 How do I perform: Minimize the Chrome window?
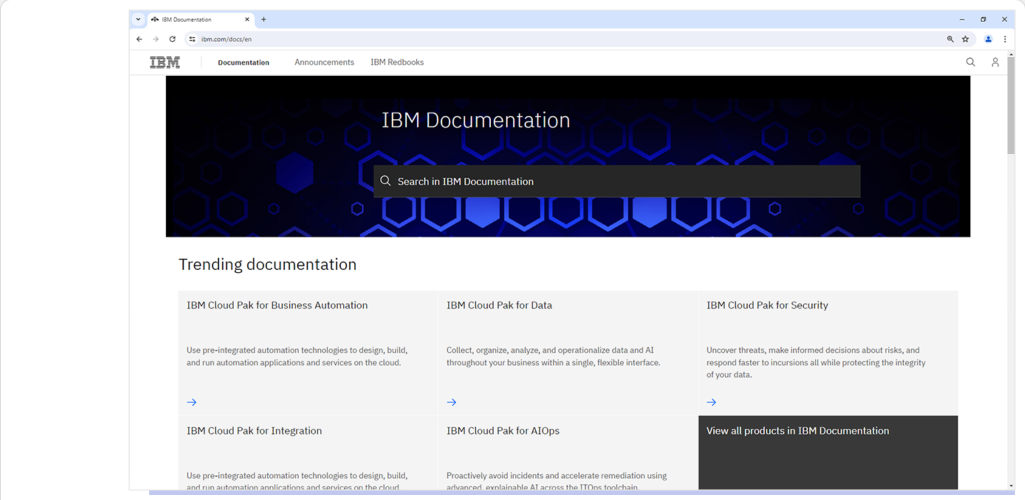point(962,20)
